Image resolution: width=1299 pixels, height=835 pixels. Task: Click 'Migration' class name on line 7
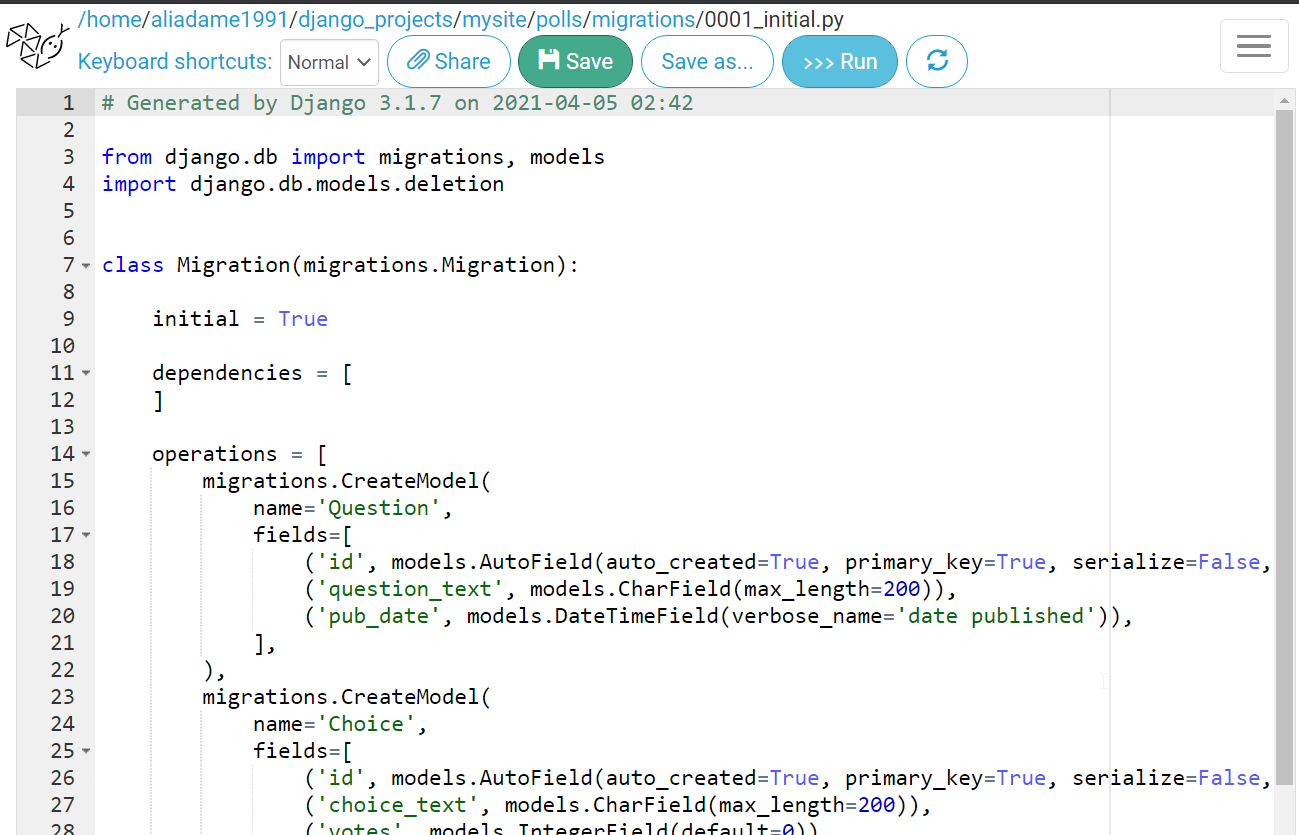point(234,265)
